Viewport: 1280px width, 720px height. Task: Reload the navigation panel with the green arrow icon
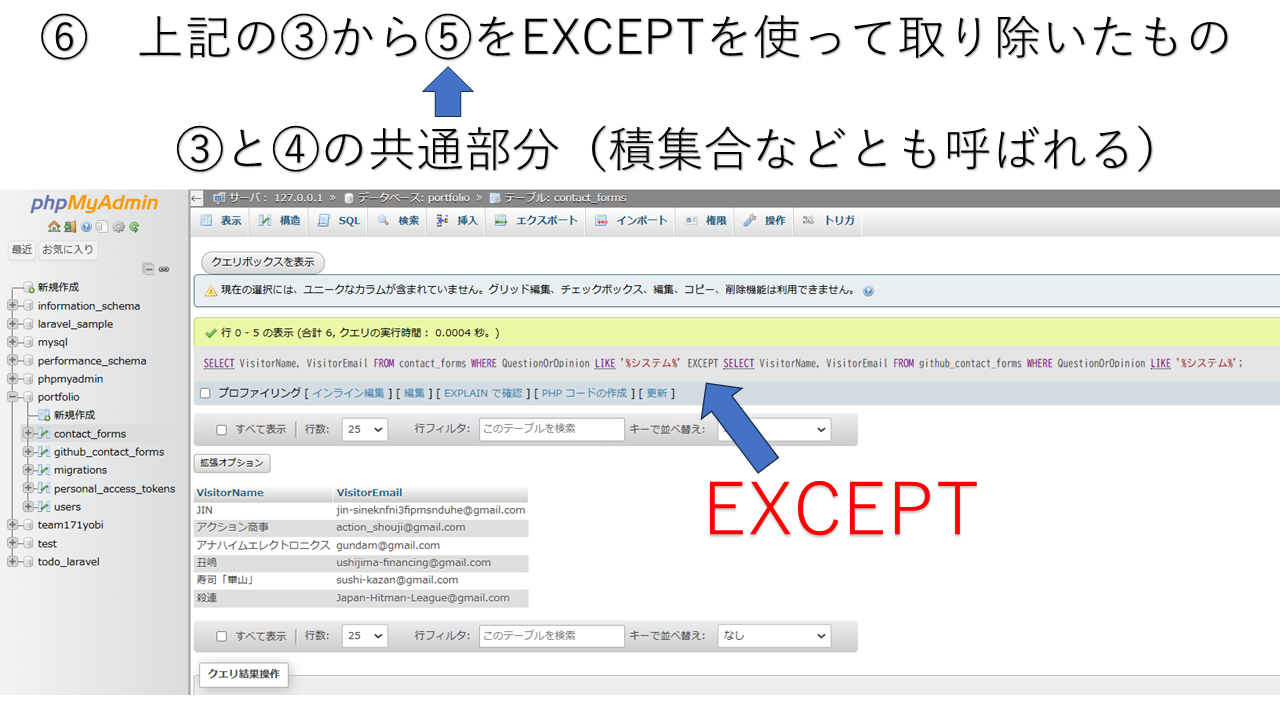pyautogui.click(x=135, y=226)
